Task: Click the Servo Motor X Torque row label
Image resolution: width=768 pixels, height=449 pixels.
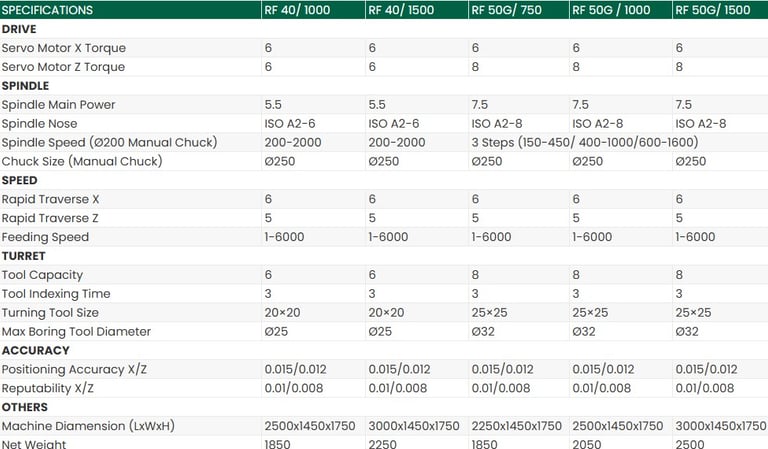Action: [x=64, y=48]
